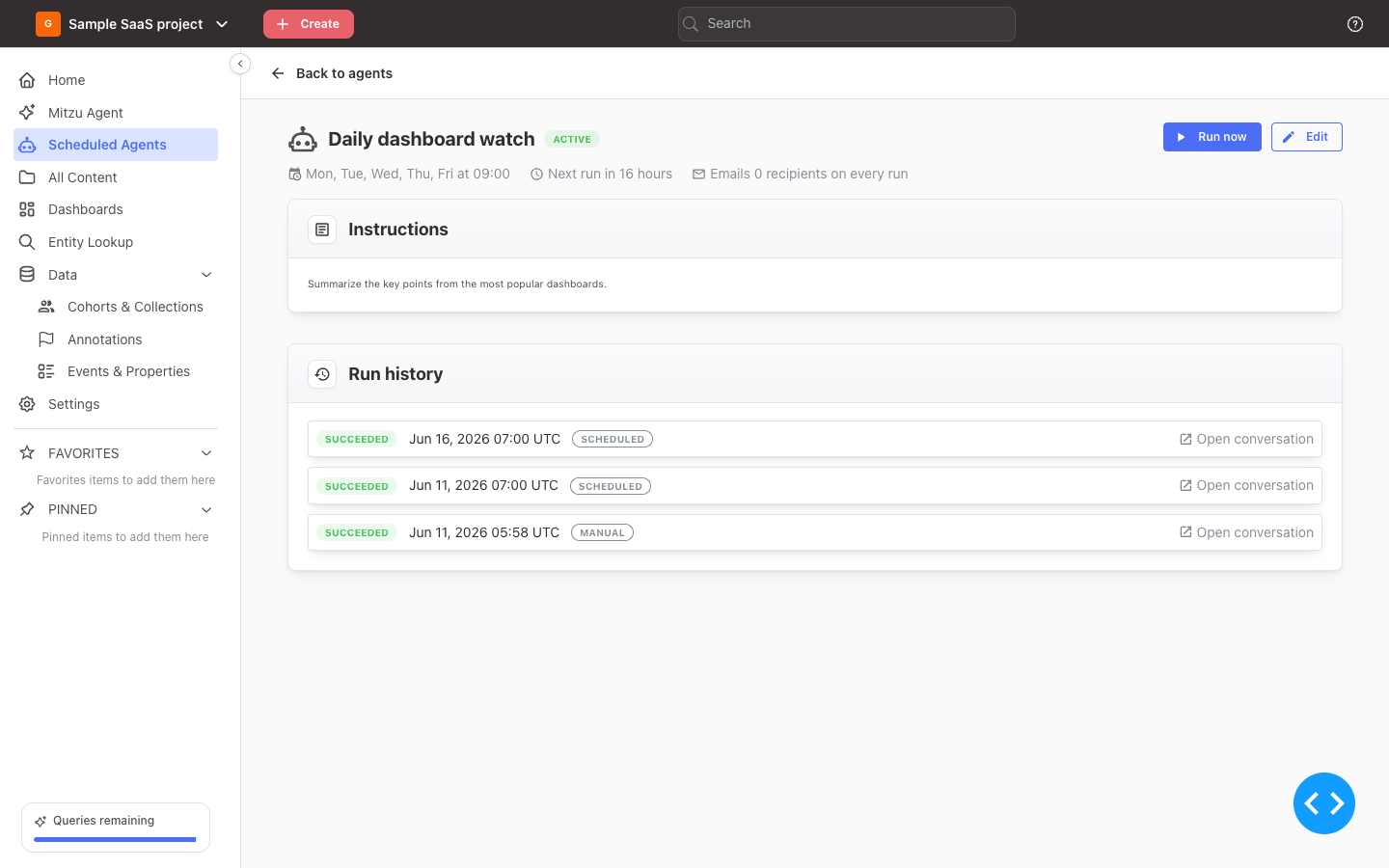Click the Queries remaining progress bar
Viewport: 1389px width, 868px height.
[115, 839]
